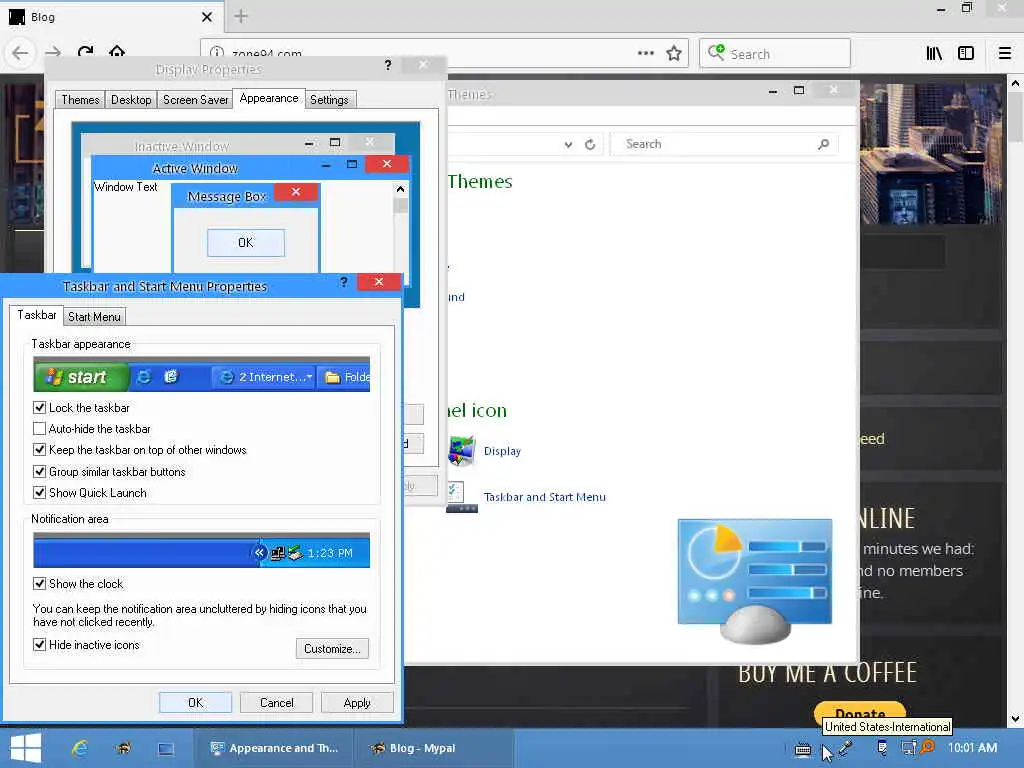The width and height of the screenshot is (1024, 768).
Task: Click the Donate button
Action: pyautogui.click(x=860, y=713)
